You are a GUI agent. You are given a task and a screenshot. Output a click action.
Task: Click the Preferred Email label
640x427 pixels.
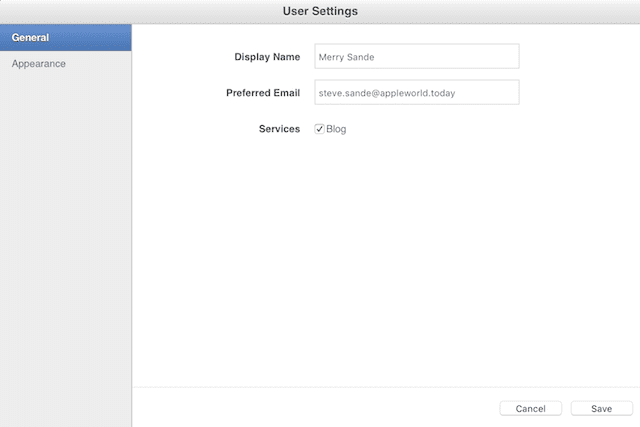pyautogui.click(x=263, y=93)
